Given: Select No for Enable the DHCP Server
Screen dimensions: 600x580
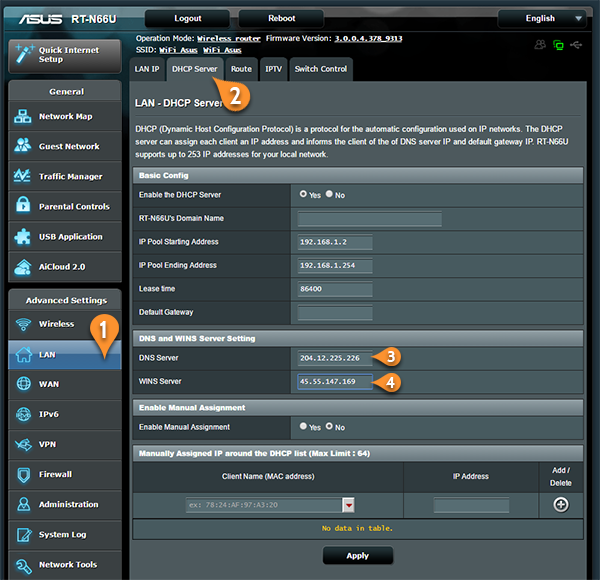Looking at the screenshot, I should 329,194.
